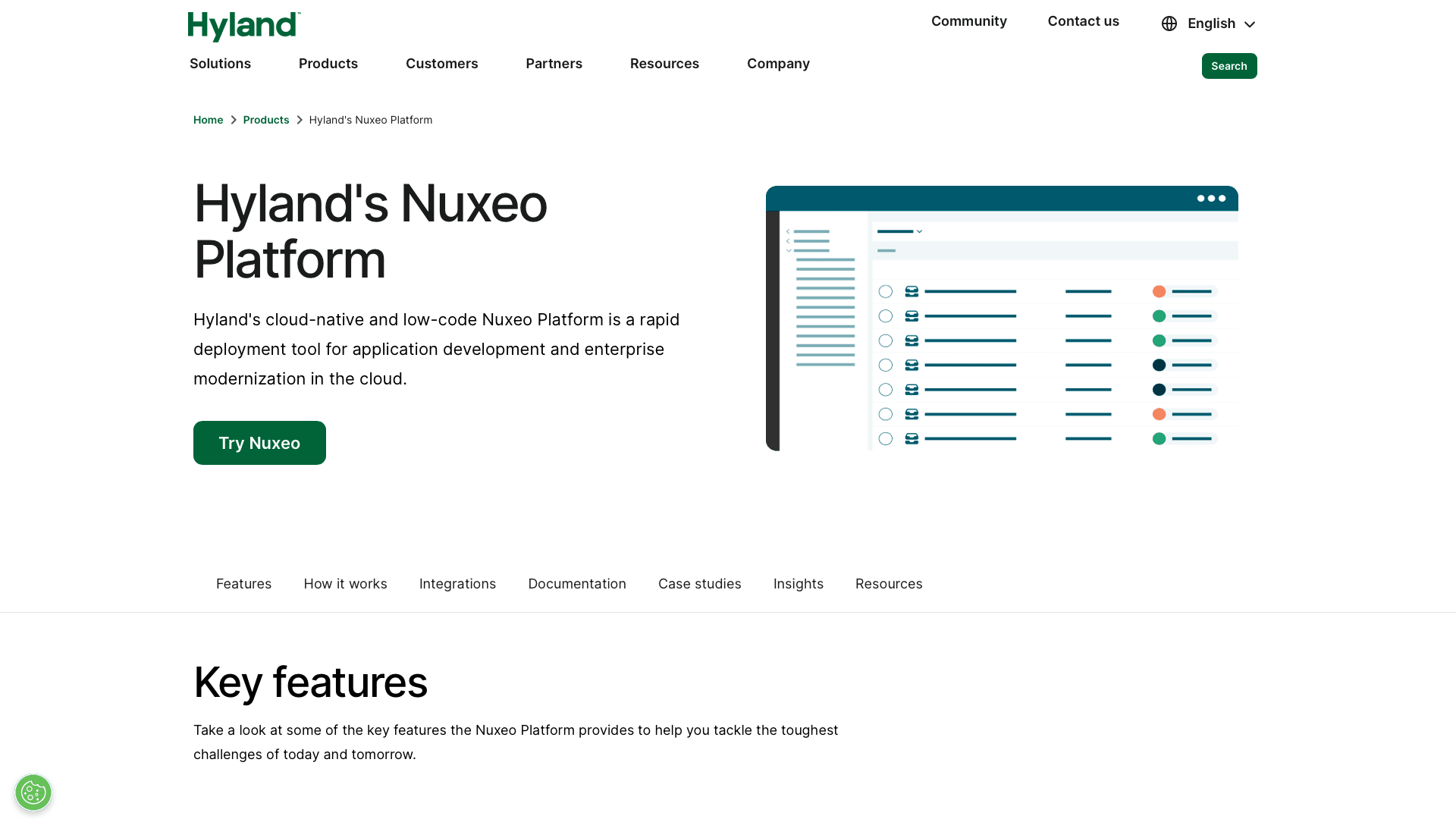The image size is (1456, 819).
Task: Click the globe language icon
Action: pos(1169,24)
